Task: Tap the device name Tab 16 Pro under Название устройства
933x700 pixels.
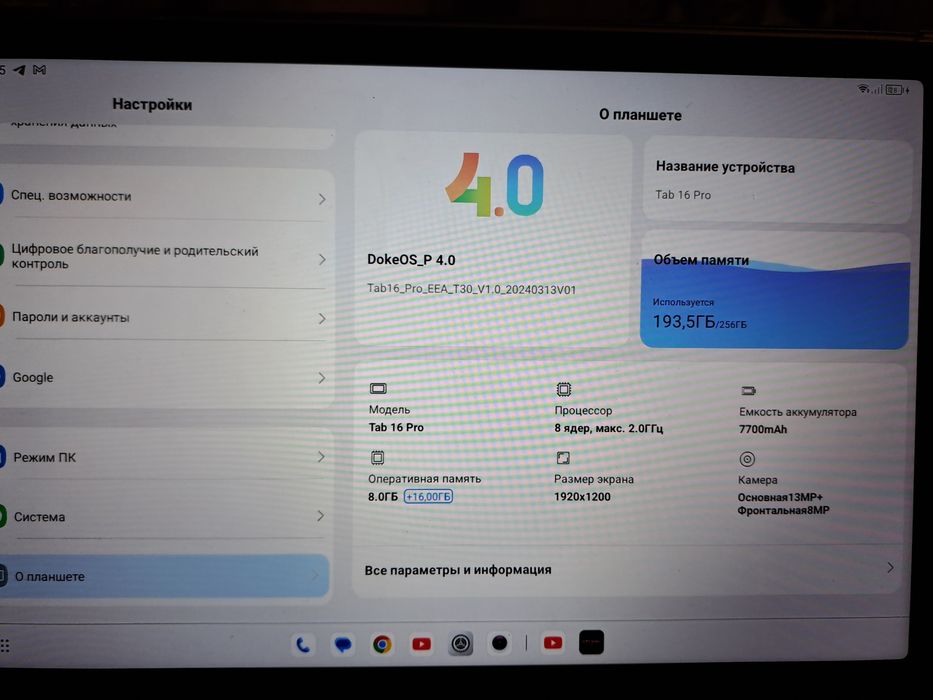Action: point(683,195)
